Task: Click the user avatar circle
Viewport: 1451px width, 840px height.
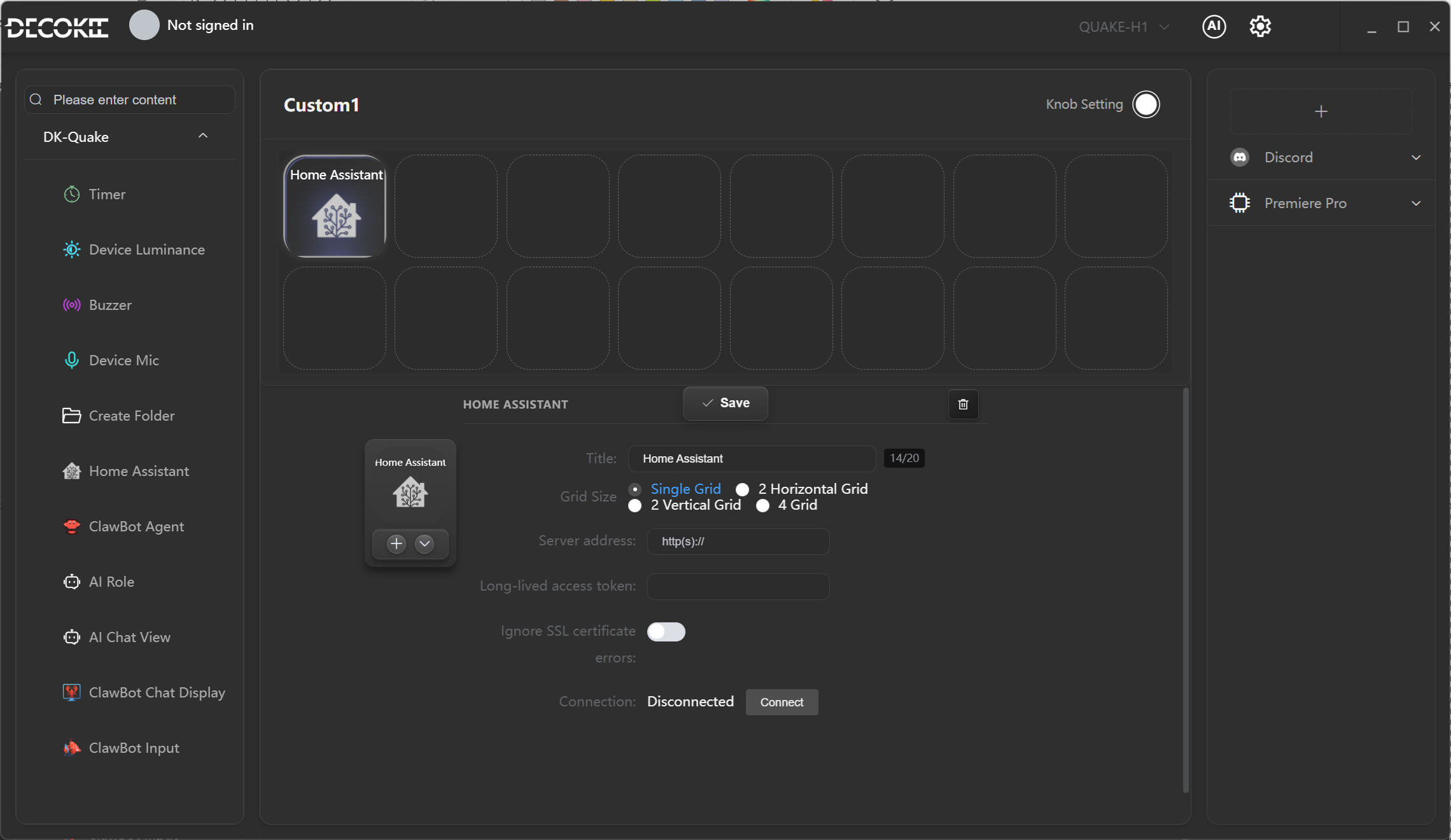Action: tap(144, 25)
